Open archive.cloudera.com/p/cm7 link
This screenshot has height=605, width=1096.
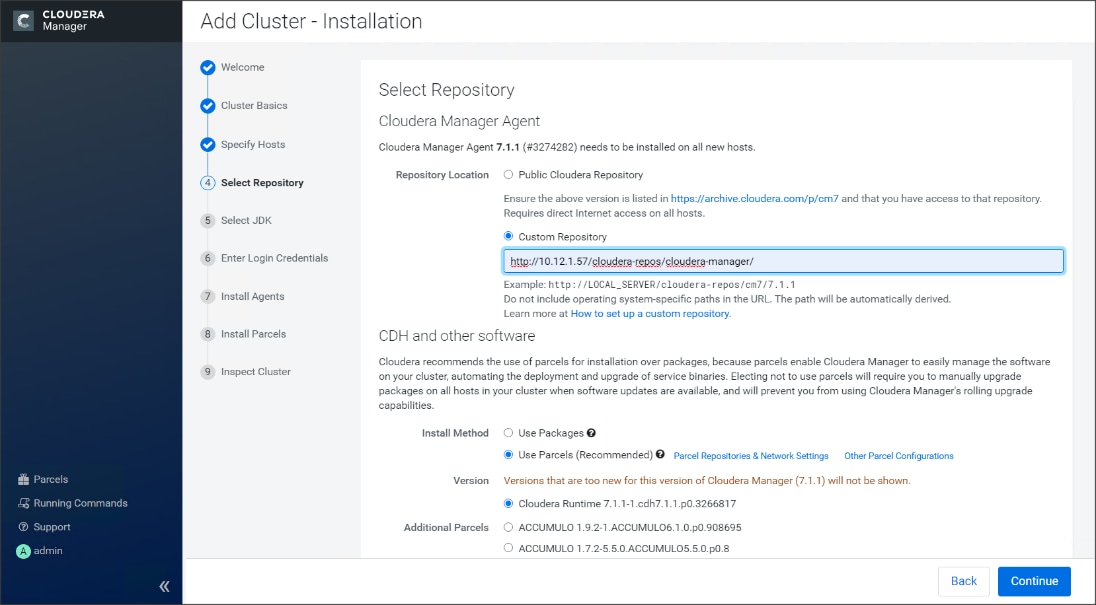[x=754, y=198]
